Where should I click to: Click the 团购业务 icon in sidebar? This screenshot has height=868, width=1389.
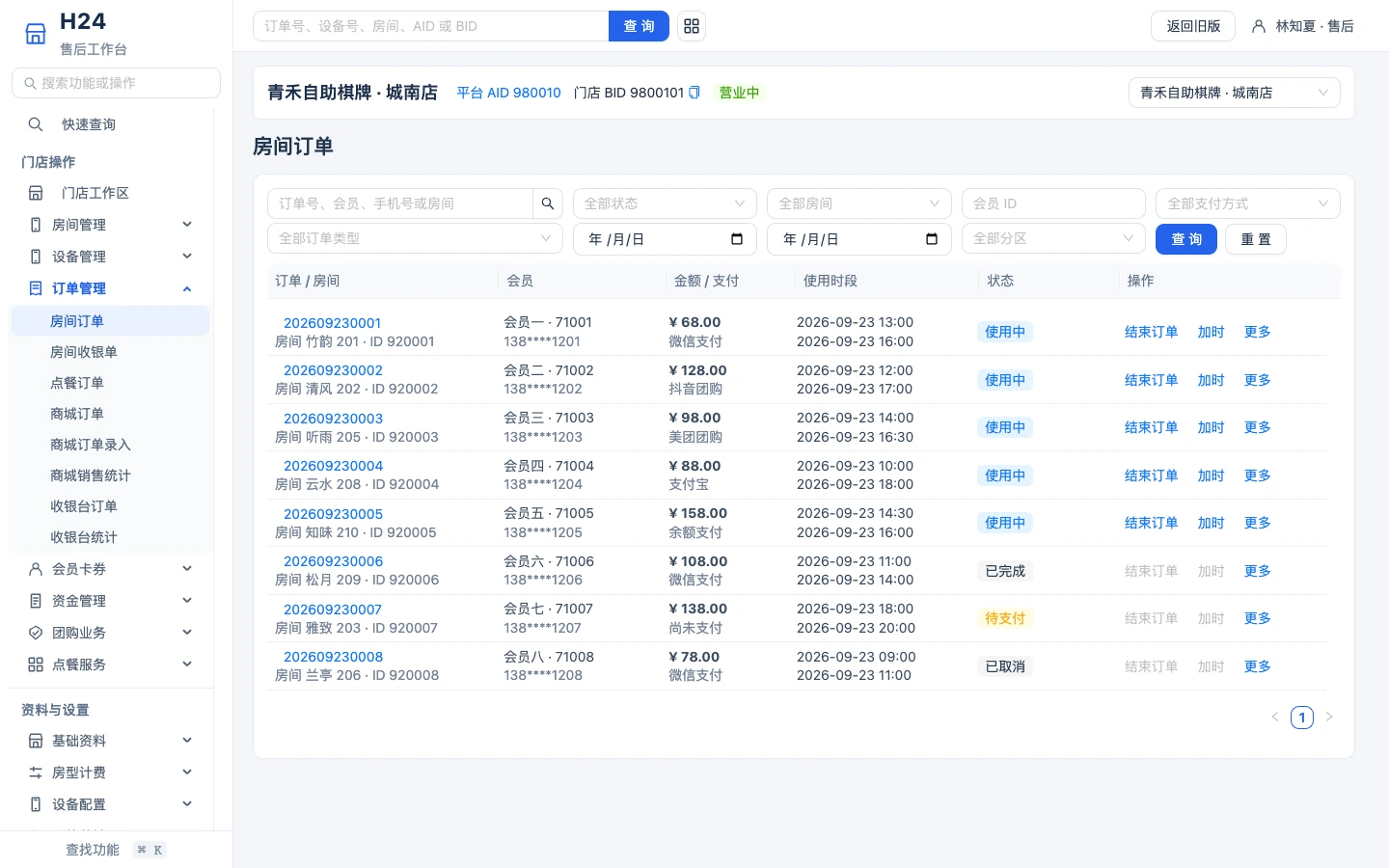point(36,633)
